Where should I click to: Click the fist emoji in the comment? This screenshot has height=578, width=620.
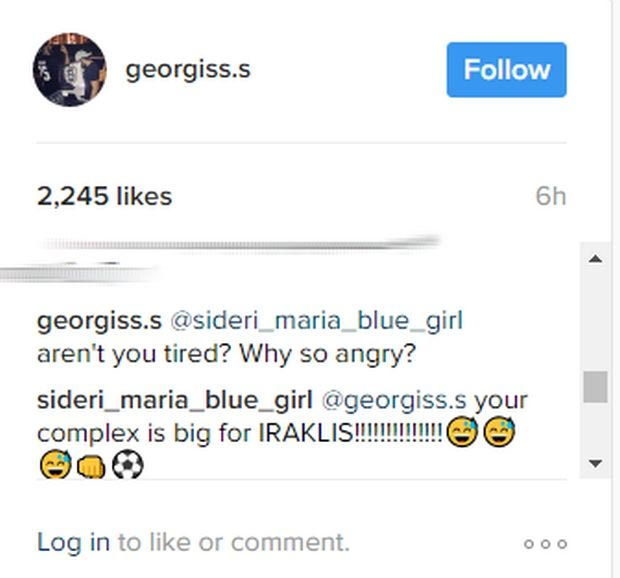[x=92, y=466]
